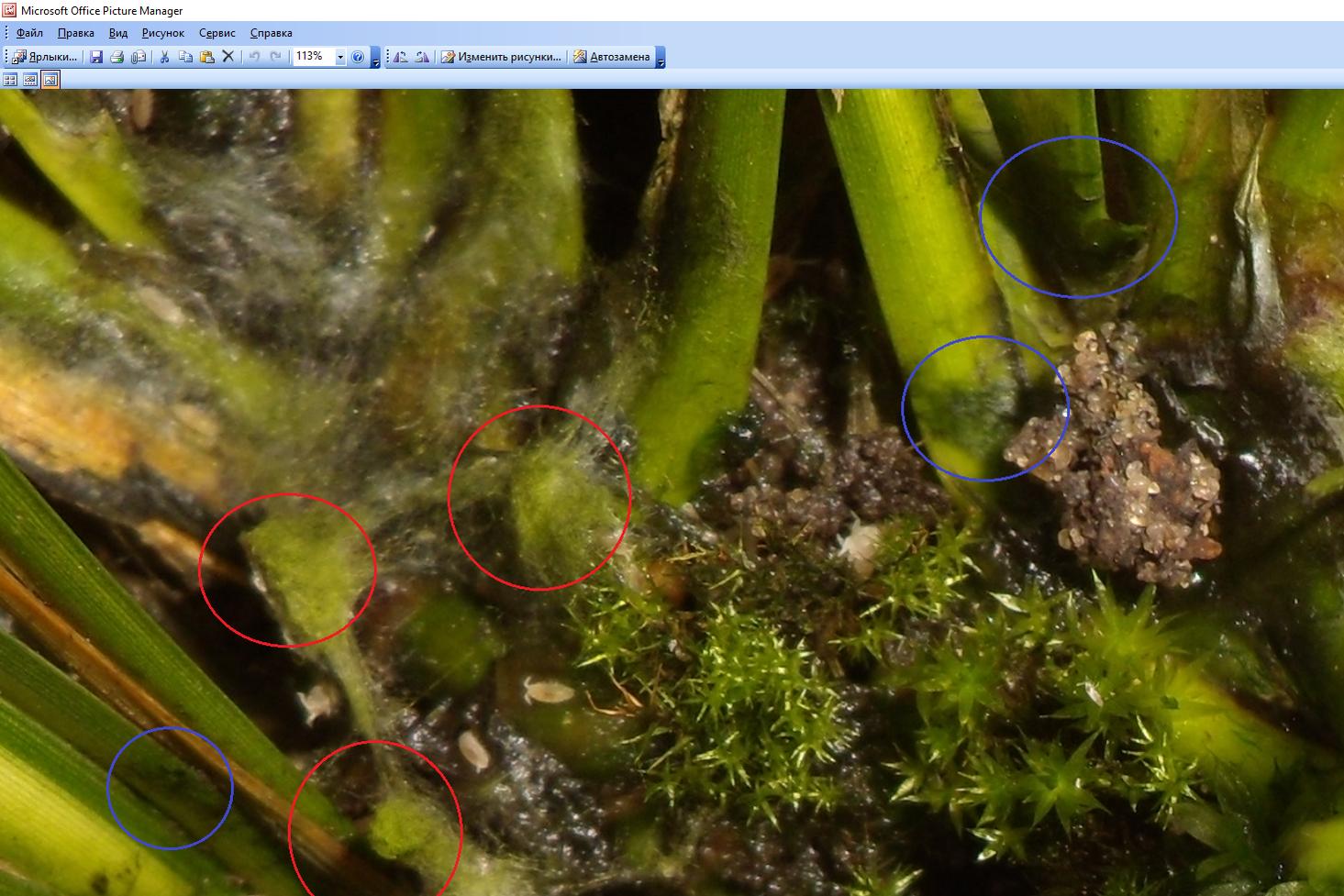Open help via the question mark icon
This screenshot has height=896, width=1344.
358,57
